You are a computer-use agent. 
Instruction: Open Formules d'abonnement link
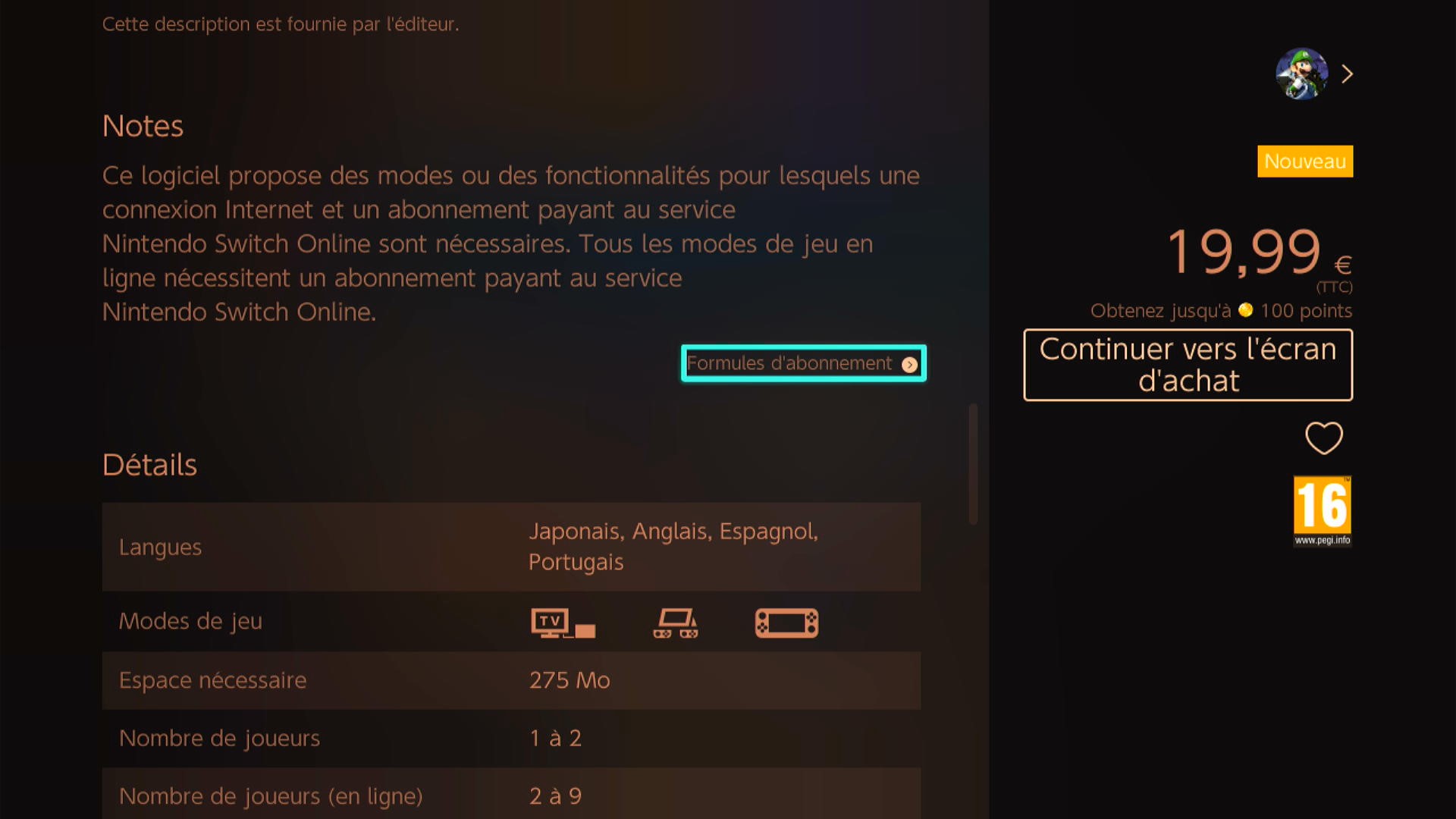pyautogui.click(x=803, y=363)
